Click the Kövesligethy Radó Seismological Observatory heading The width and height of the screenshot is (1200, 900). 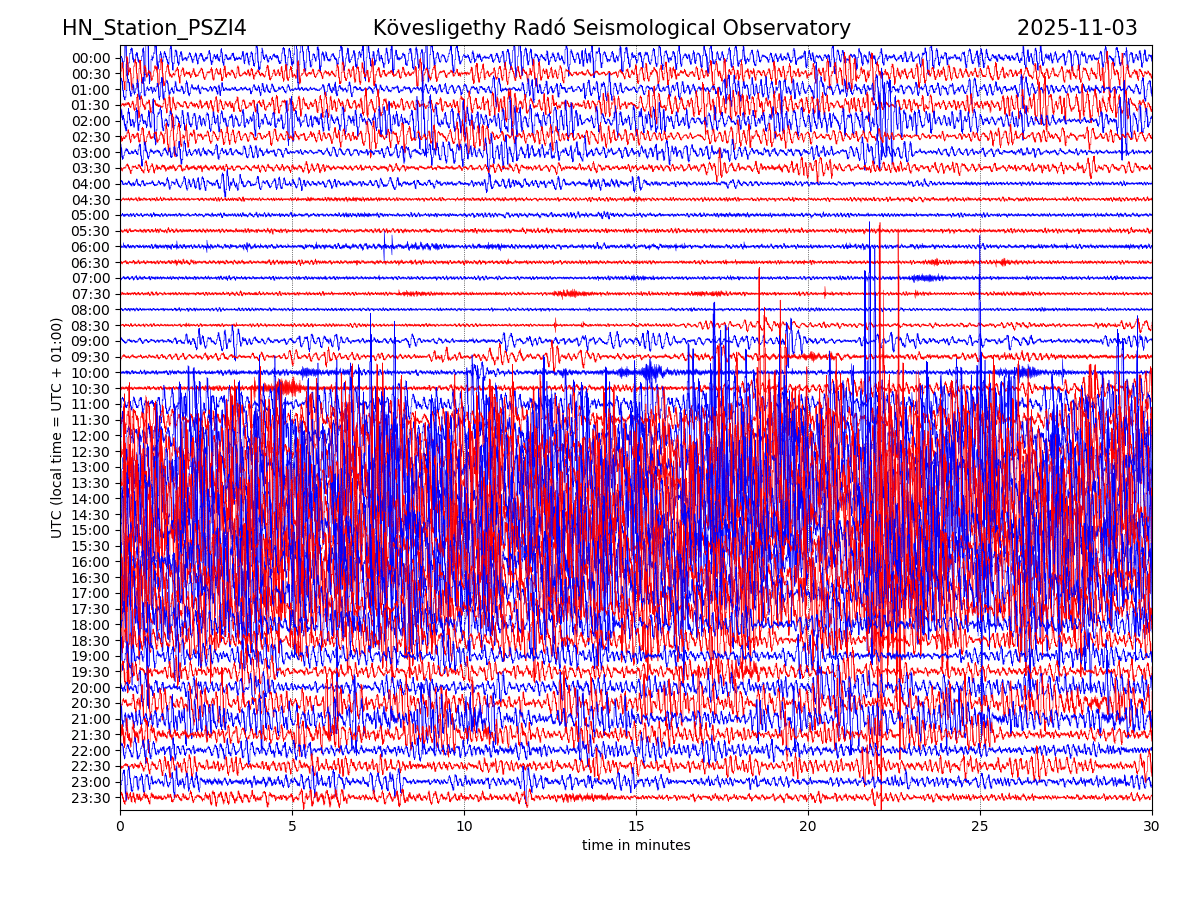click(x=611, y=29)
